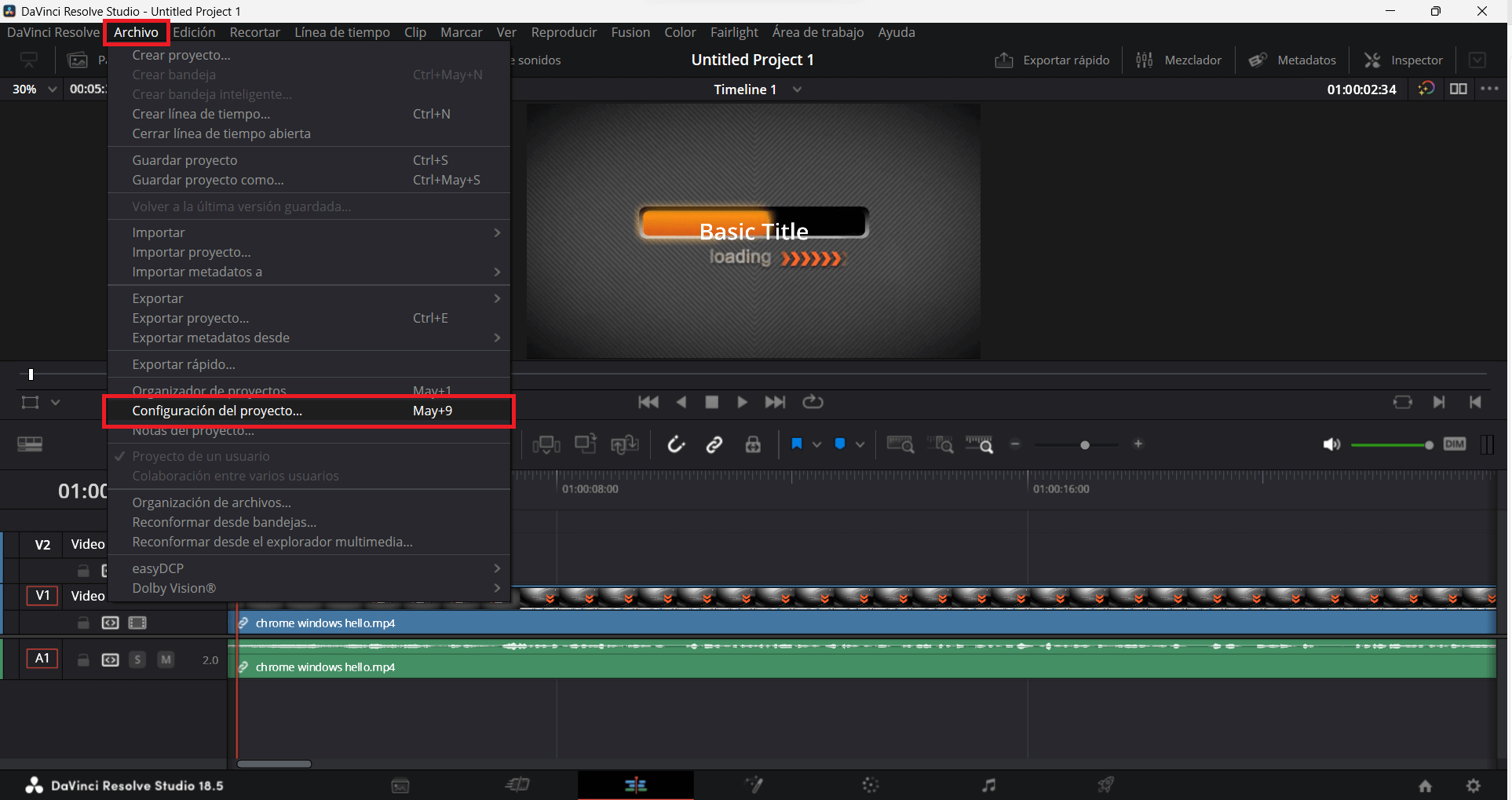Open the Fairlight menu
Viewport: 1512px width, 800px height.
[734, 32]
